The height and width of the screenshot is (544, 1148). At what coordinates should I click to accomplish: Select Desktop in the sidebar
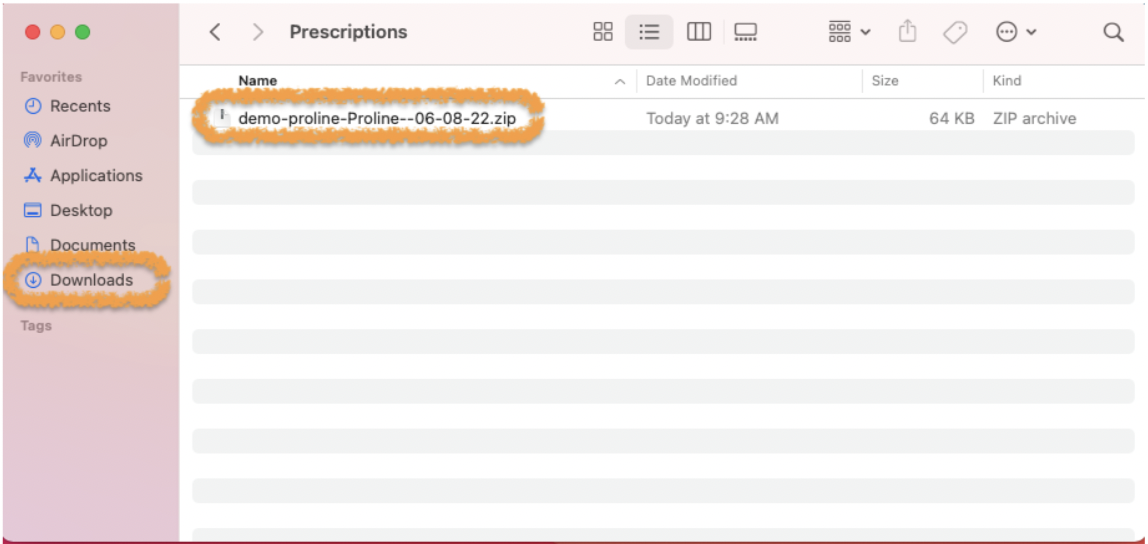(x=81, y=211)
